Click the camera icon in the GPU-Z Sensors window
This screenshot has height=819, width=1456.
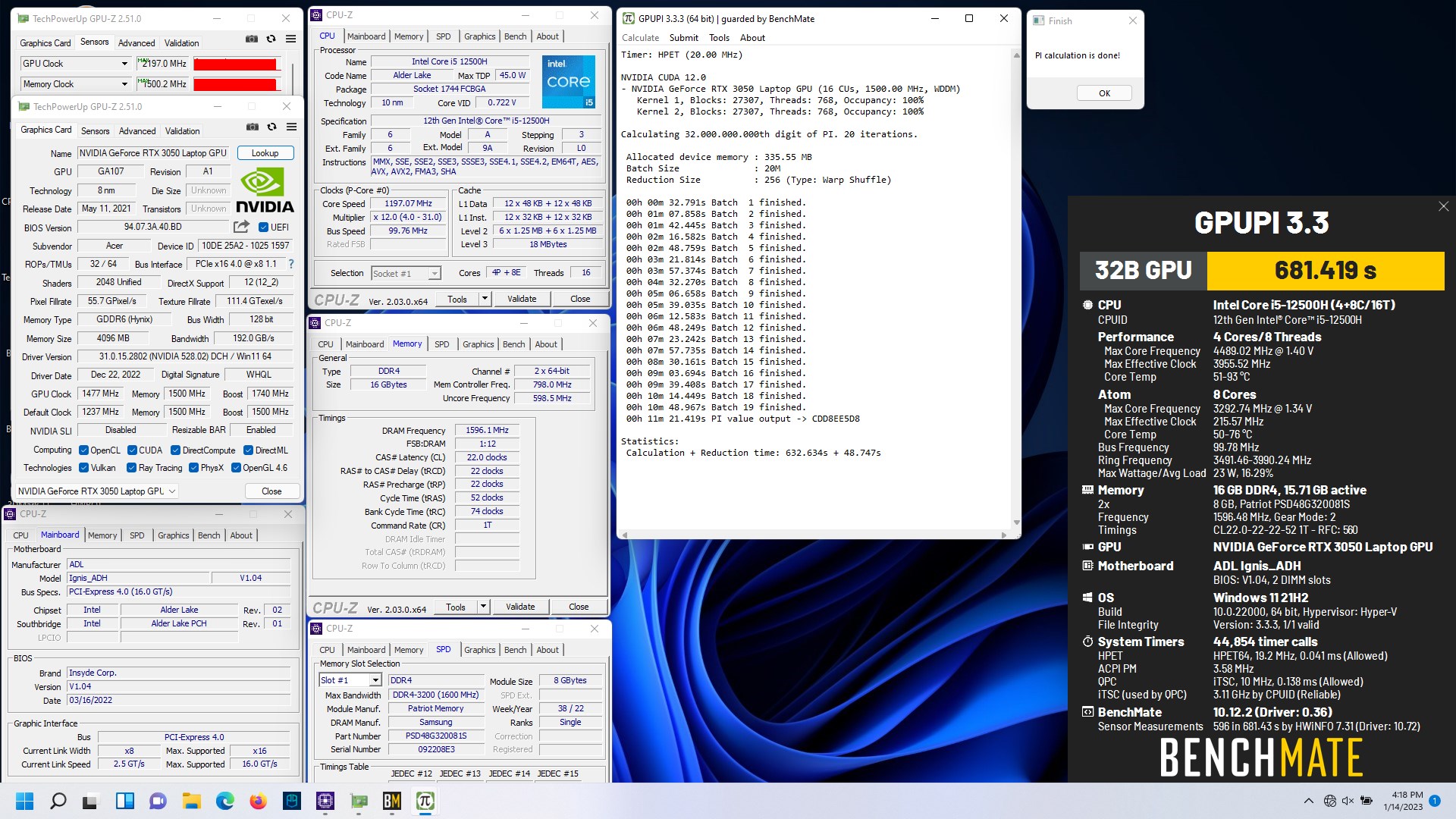pos(252,39)
